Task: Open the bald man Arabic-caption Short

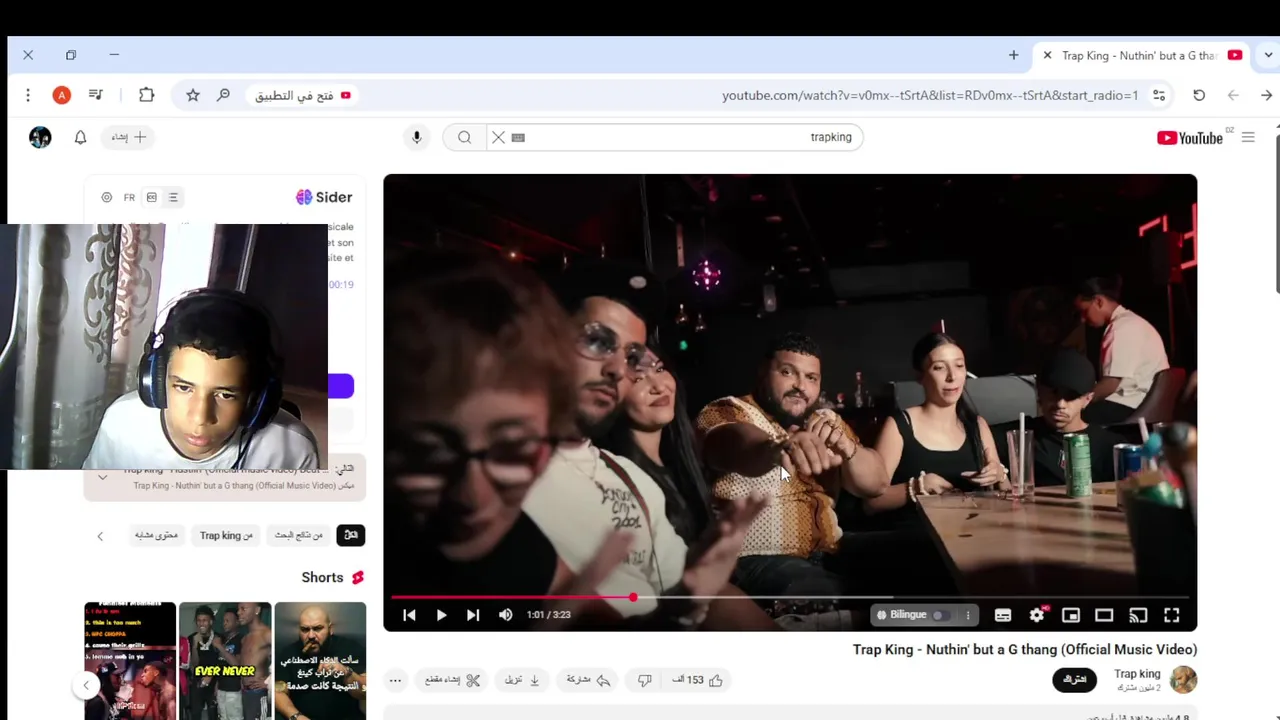Action: (x=320, y=660)
